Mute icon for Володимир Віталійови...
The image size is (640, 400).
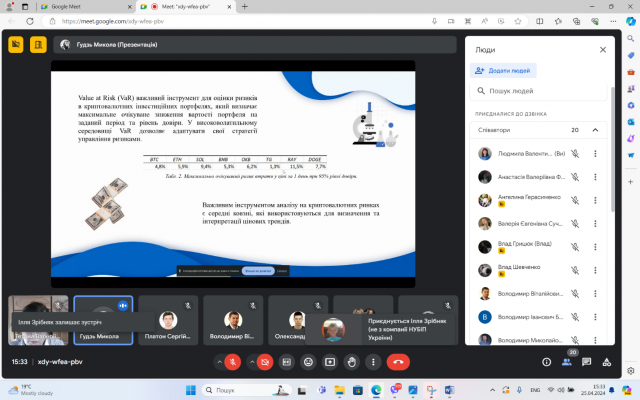coord(575,293)
